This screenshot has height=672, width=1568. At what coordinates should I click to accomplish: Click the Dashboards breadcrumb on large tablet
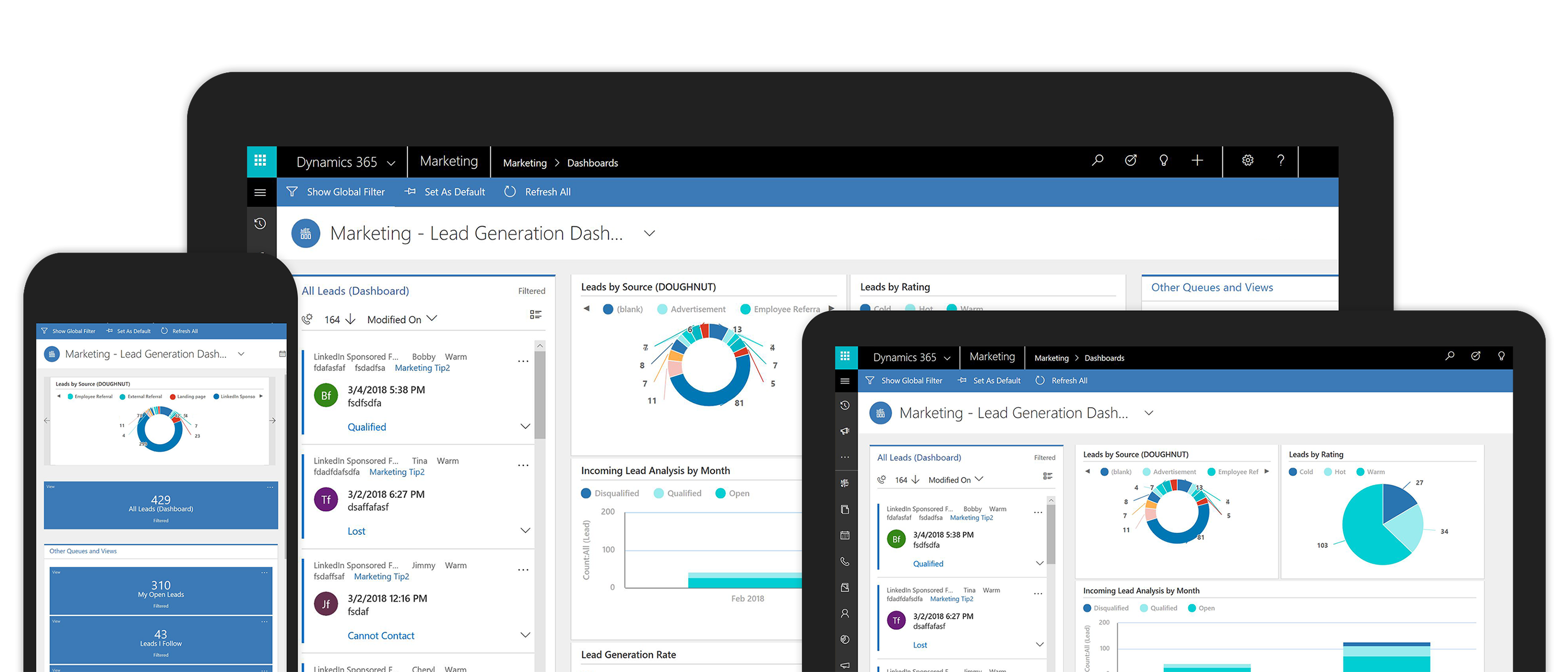(592, 163)
